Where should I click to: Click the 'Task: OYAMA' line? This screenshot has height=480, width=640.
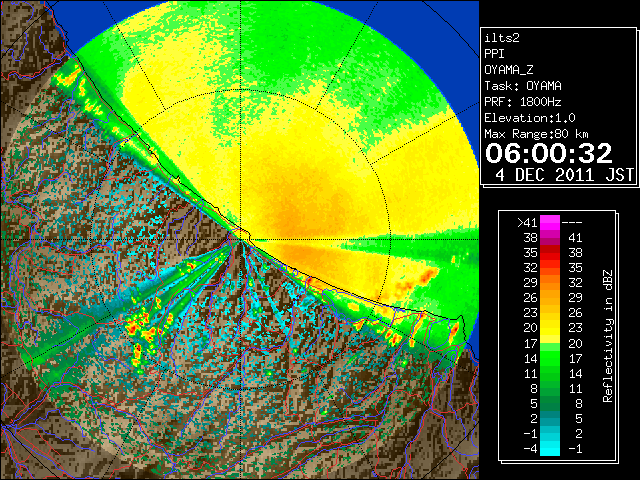[x=523, y=86]
